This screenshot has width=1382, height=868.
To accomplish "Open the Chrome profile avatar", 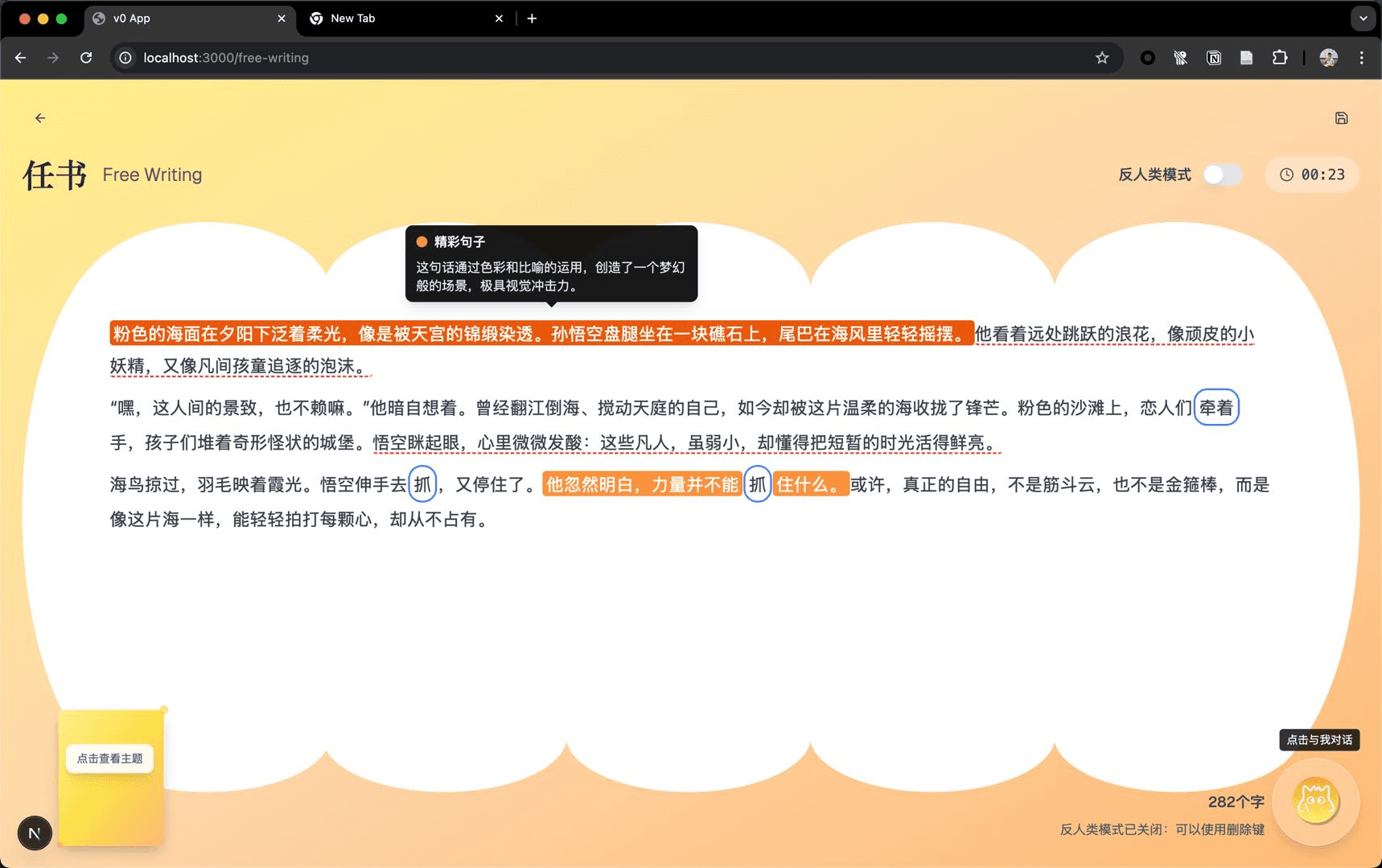I will [1329, 58].
